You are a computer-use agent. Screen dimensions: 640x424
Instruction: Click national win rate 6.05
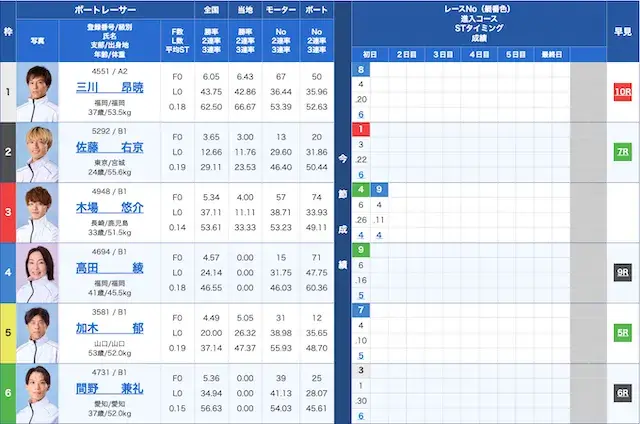(x=211, y=77)
